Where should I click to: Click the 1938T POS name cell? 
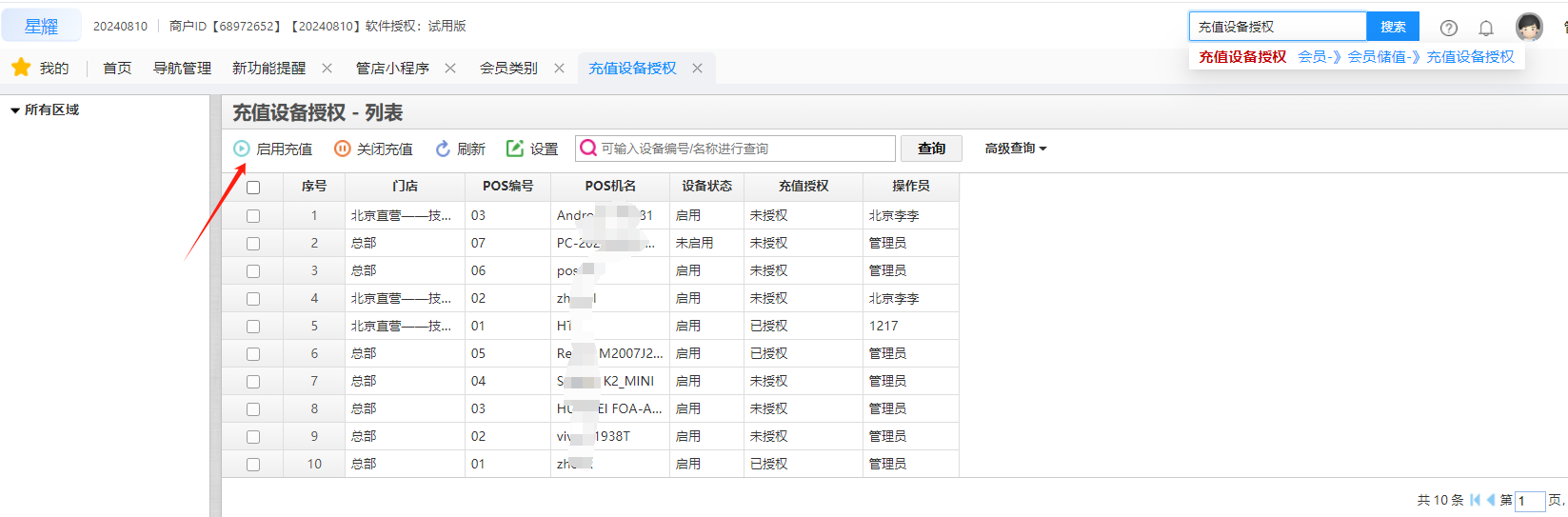point(610,437)
